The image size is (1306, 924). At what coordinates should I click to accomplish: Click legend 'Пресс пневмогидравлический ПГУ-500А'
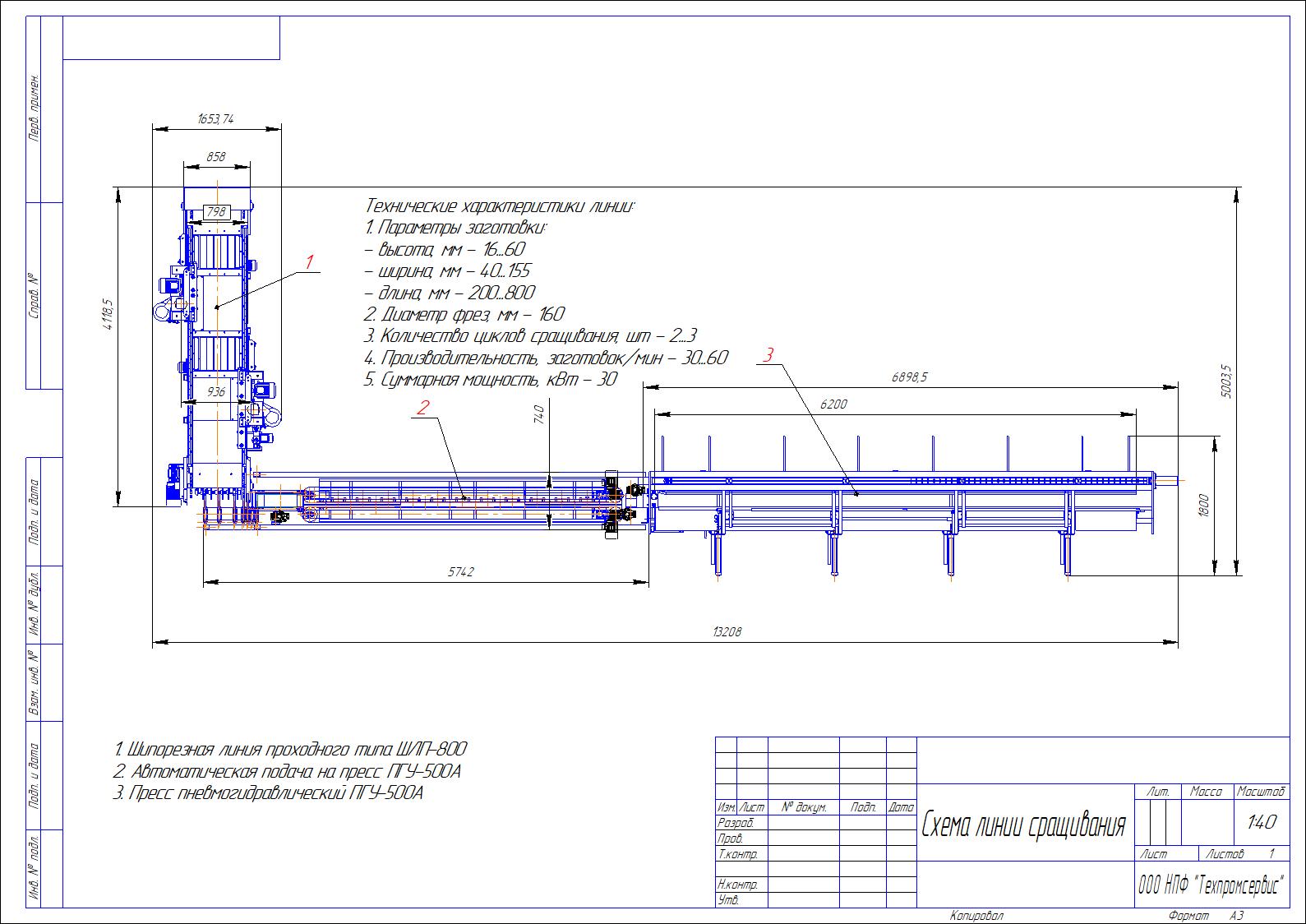coord(269,793)
